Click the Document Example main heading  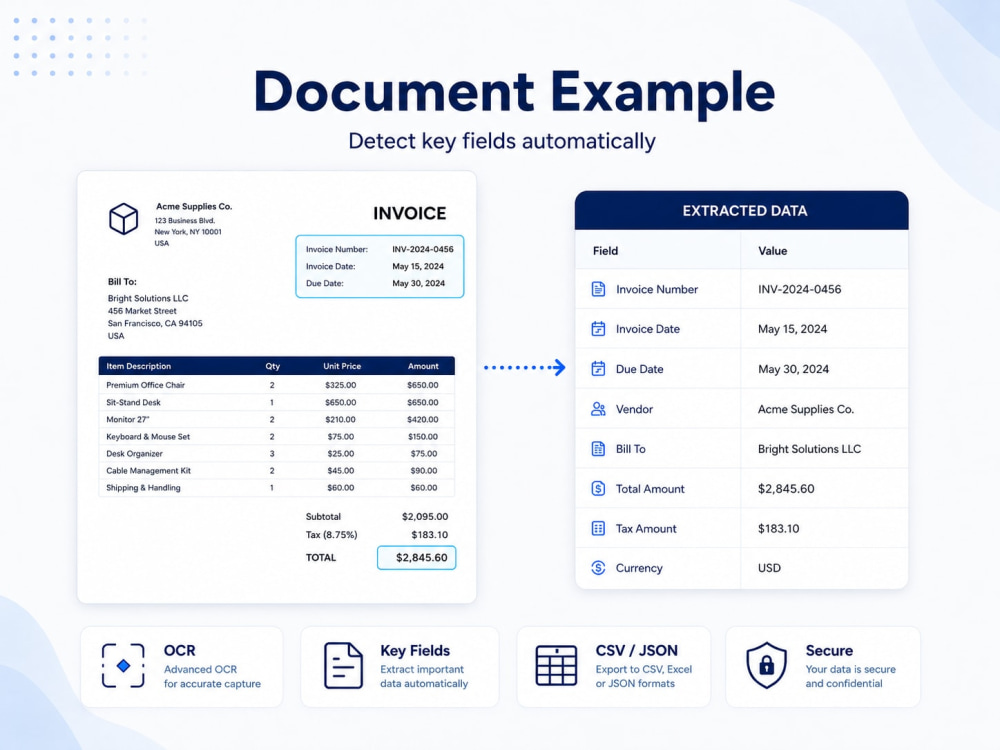click(x=514, y=93)
